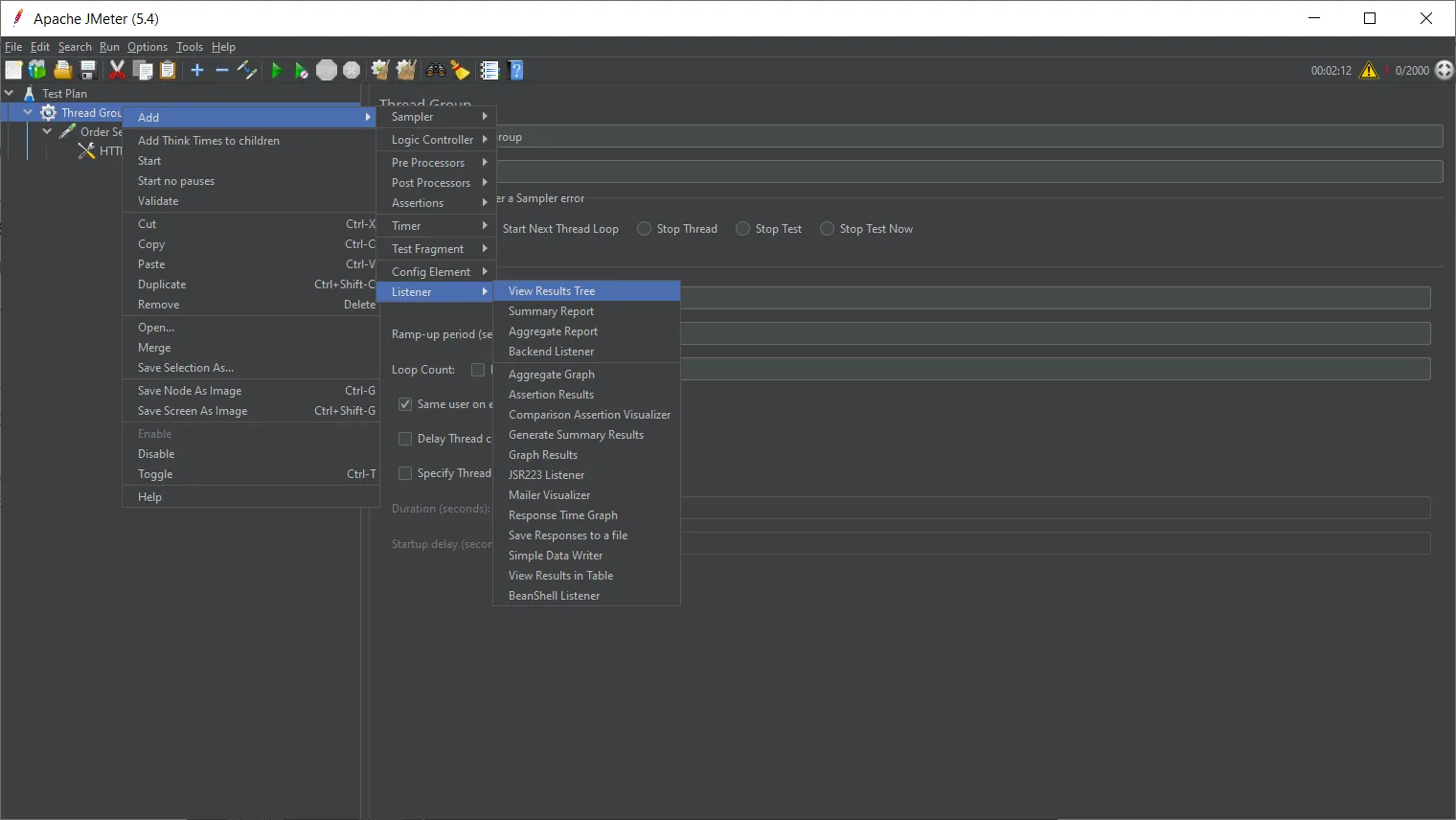Click the yellow warning triangle icon
Screen dimensions: 1456x820
tap(1369, 70)
